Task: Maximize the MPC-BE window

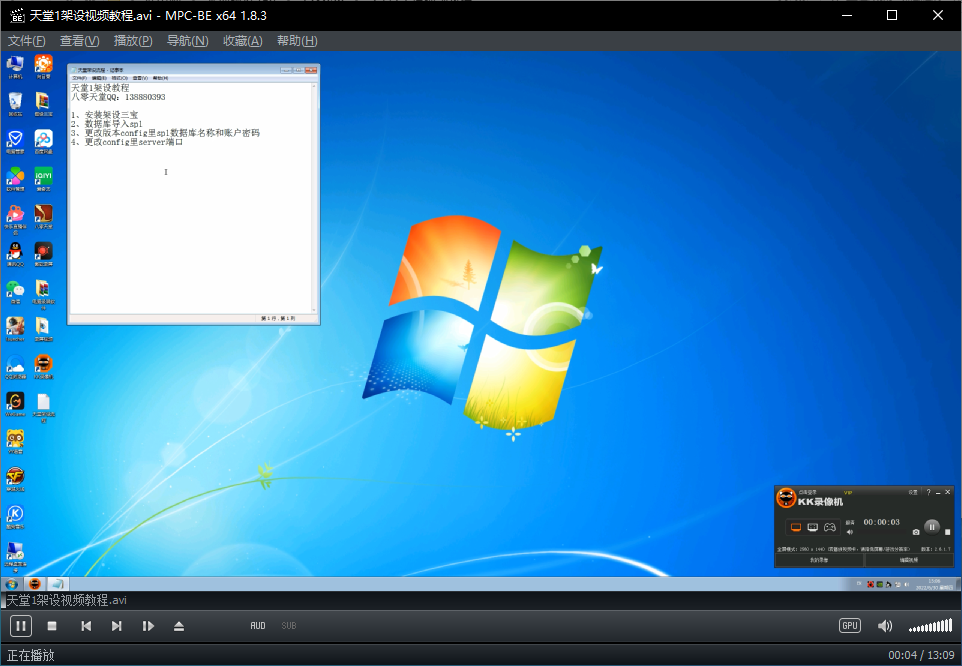Action: point(892,15)
